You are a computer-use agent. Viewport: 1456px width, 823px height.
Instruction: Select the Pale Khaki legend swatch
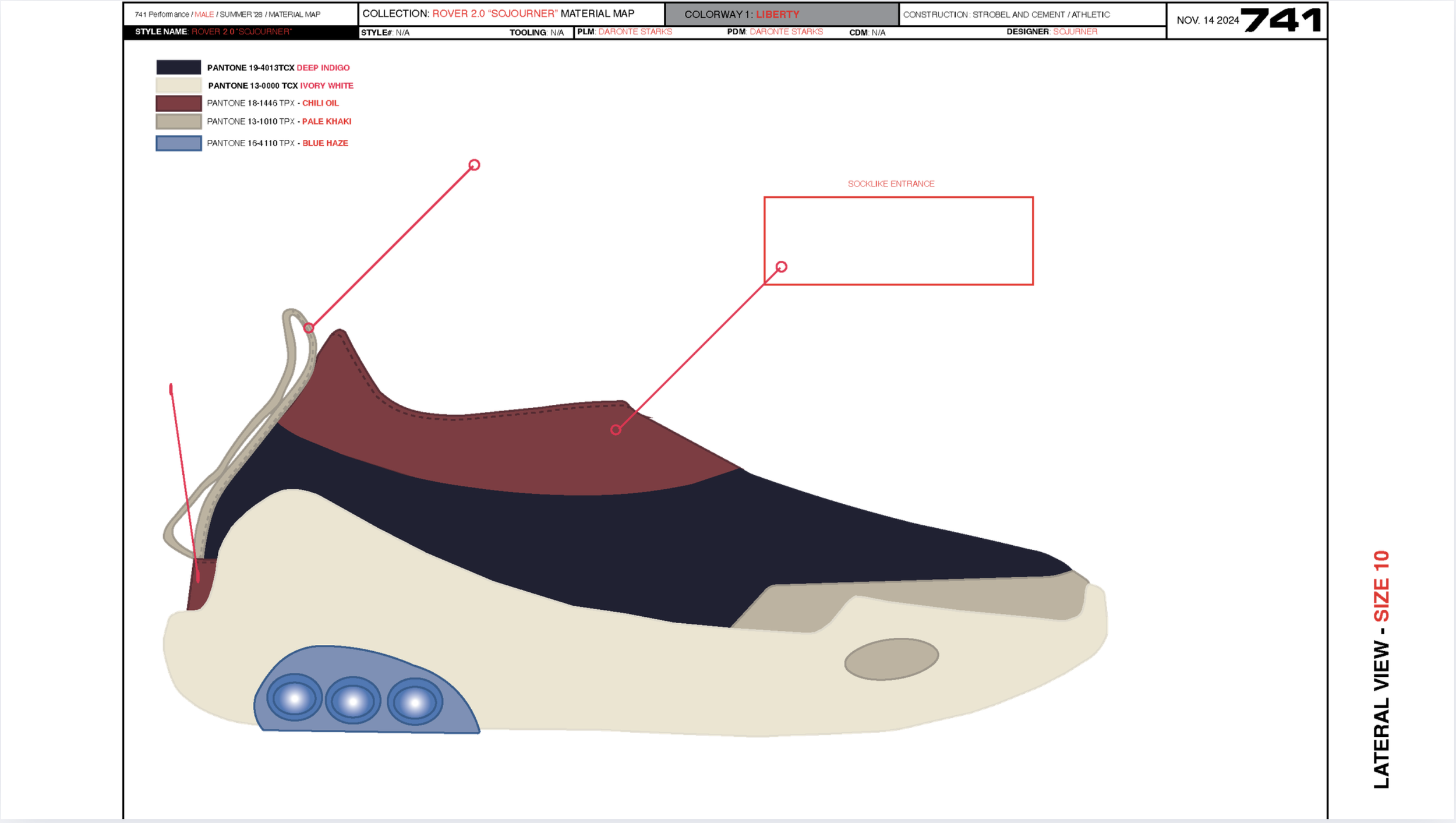point(178,122)
